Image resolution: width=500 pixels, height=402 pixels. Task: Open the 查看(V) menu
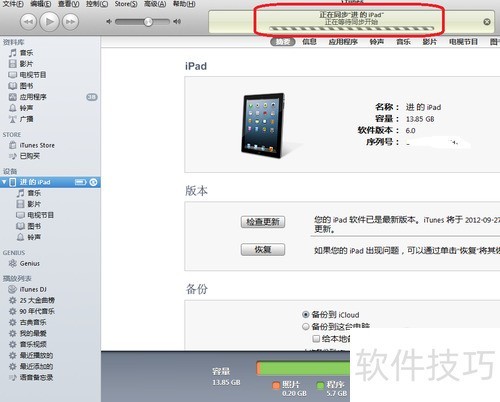(x=68, y=4)
